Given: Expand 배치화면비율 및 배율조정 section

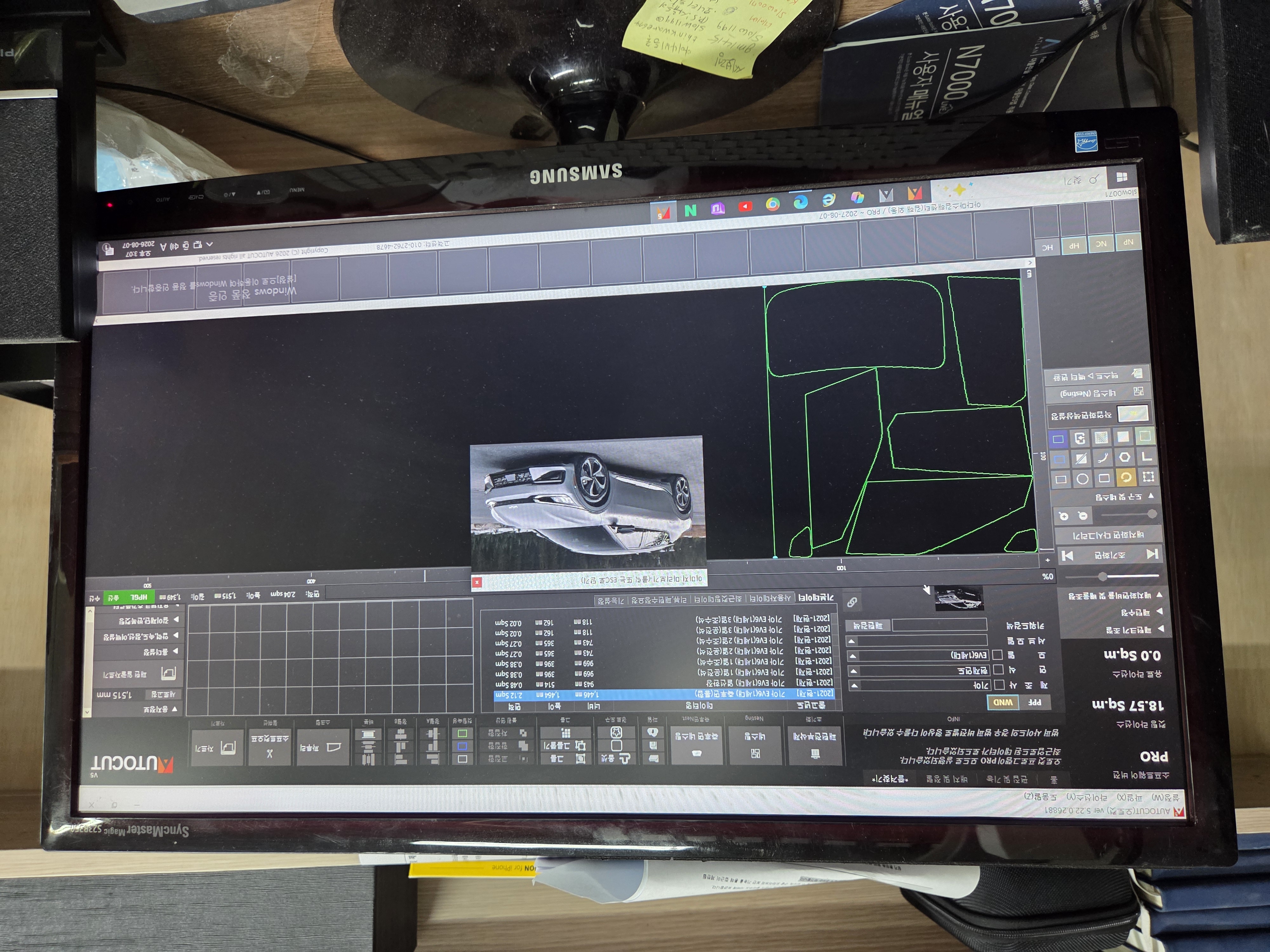Looking at the screenshot, I should (x=1115, y=596).
